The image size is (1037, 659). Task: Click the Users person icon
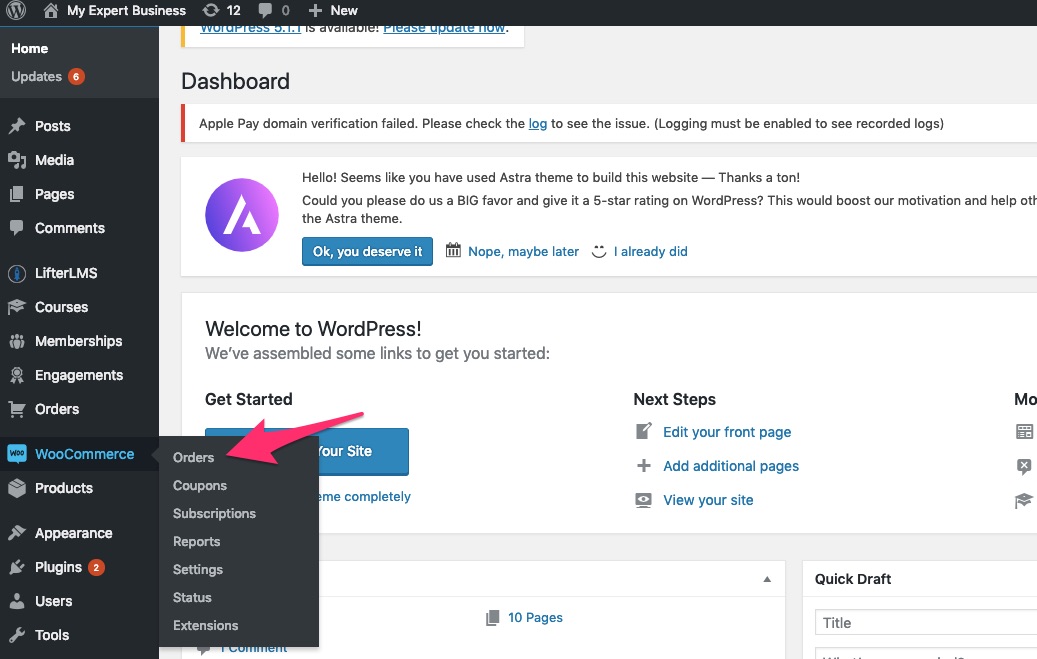[x=17, y=601]
